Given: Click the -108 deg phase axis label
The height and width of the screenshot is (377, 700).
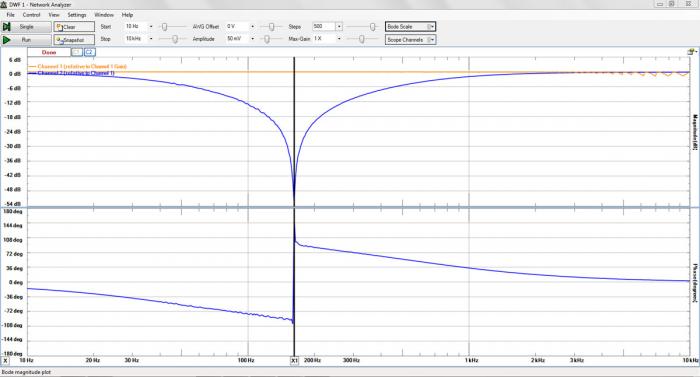Looking at the screenshot, I should point(12,325).
